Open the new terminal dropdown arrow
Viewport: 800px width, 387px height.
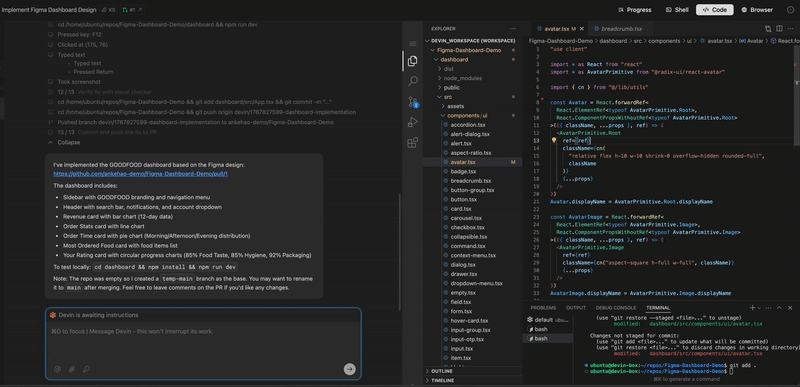pos(759,308)
